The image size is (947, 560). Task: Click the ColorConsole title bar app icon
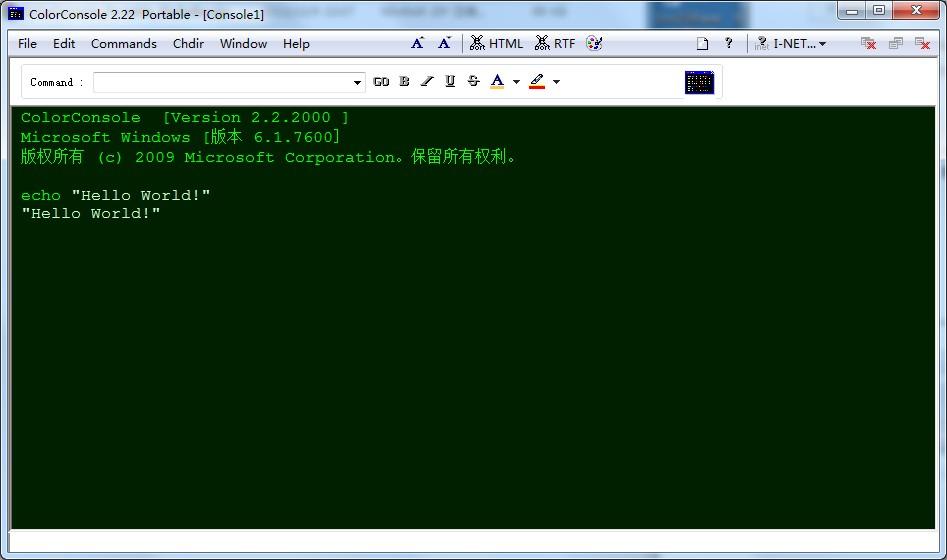(16, 13)
